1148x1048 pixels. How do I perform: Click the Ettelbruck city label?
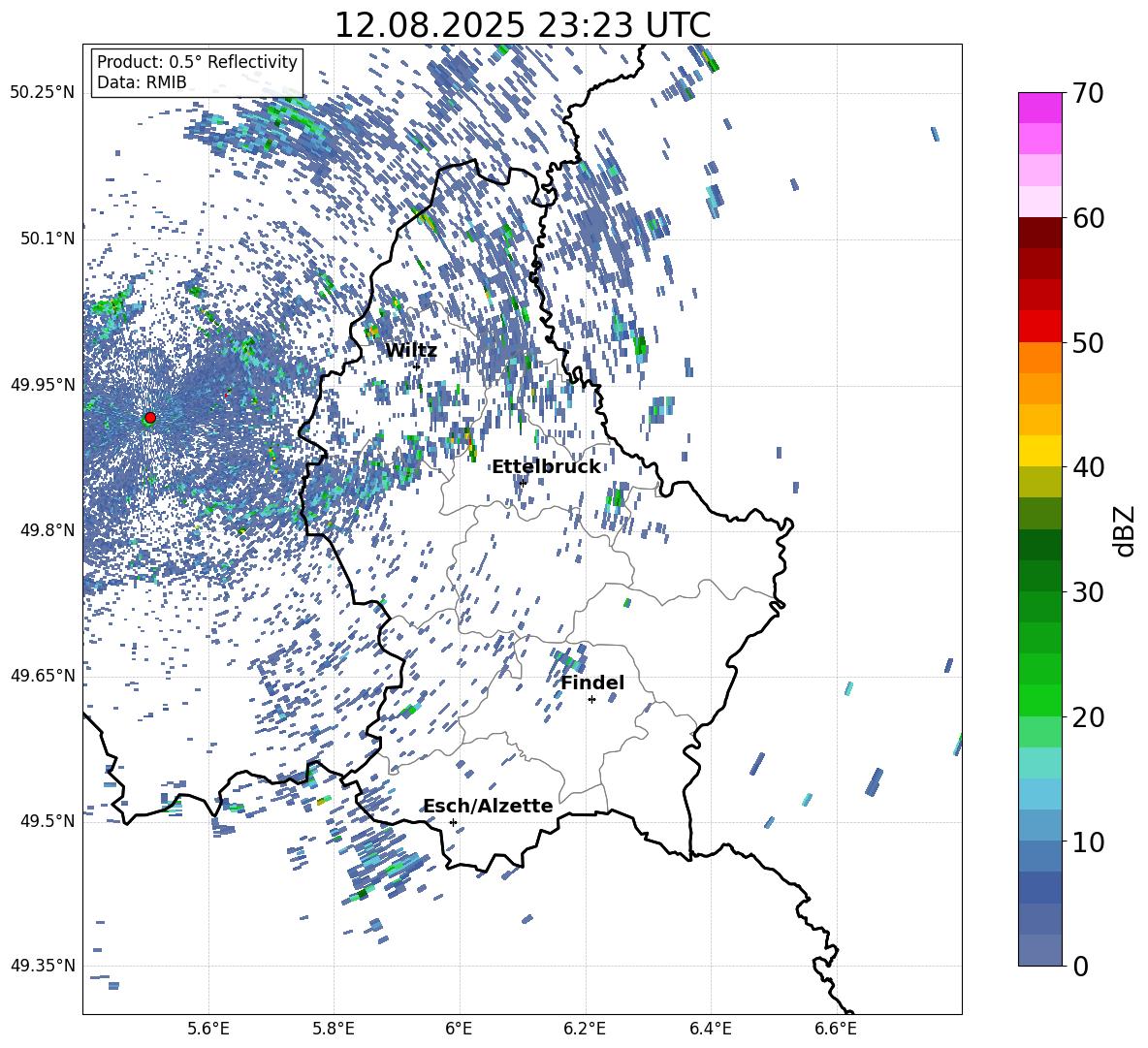(546, 467)
